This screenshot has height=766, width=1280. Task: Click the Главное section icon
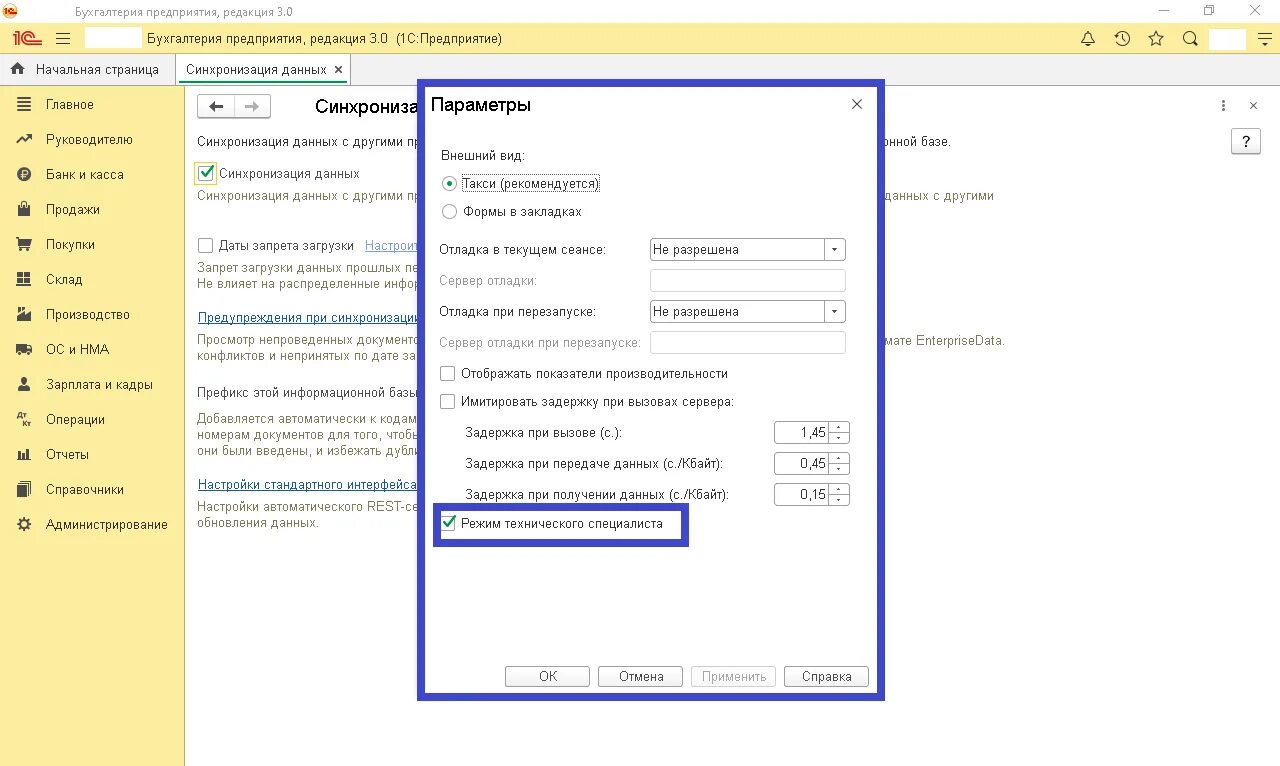click(25, 105)
